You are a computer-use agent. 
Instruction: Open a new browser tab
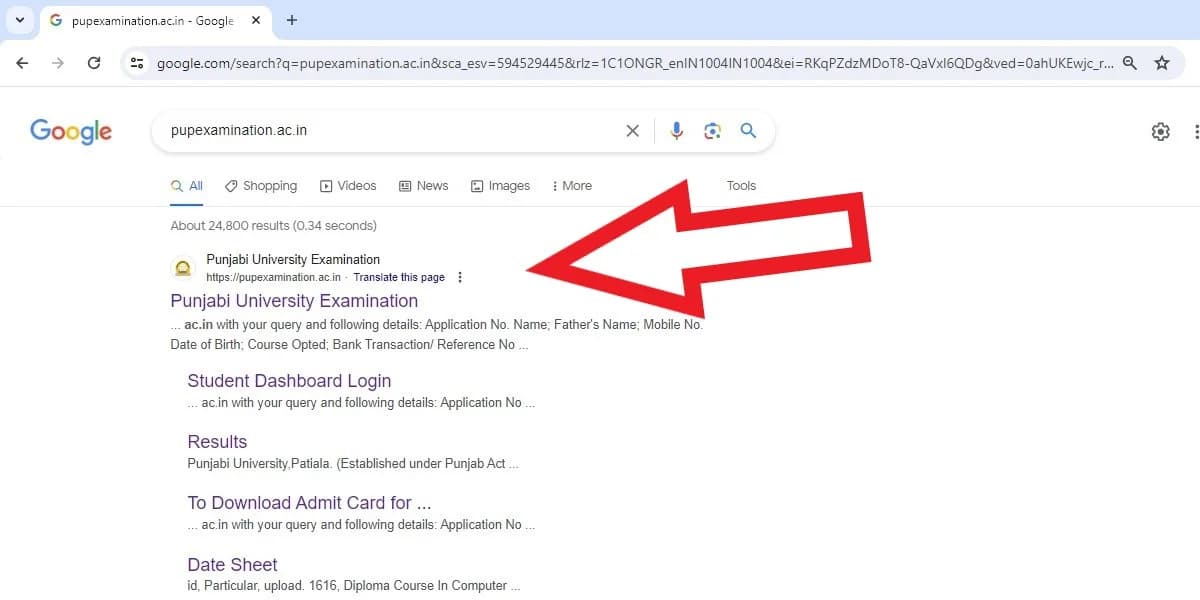pyautogui.click(x=292, y=20)
